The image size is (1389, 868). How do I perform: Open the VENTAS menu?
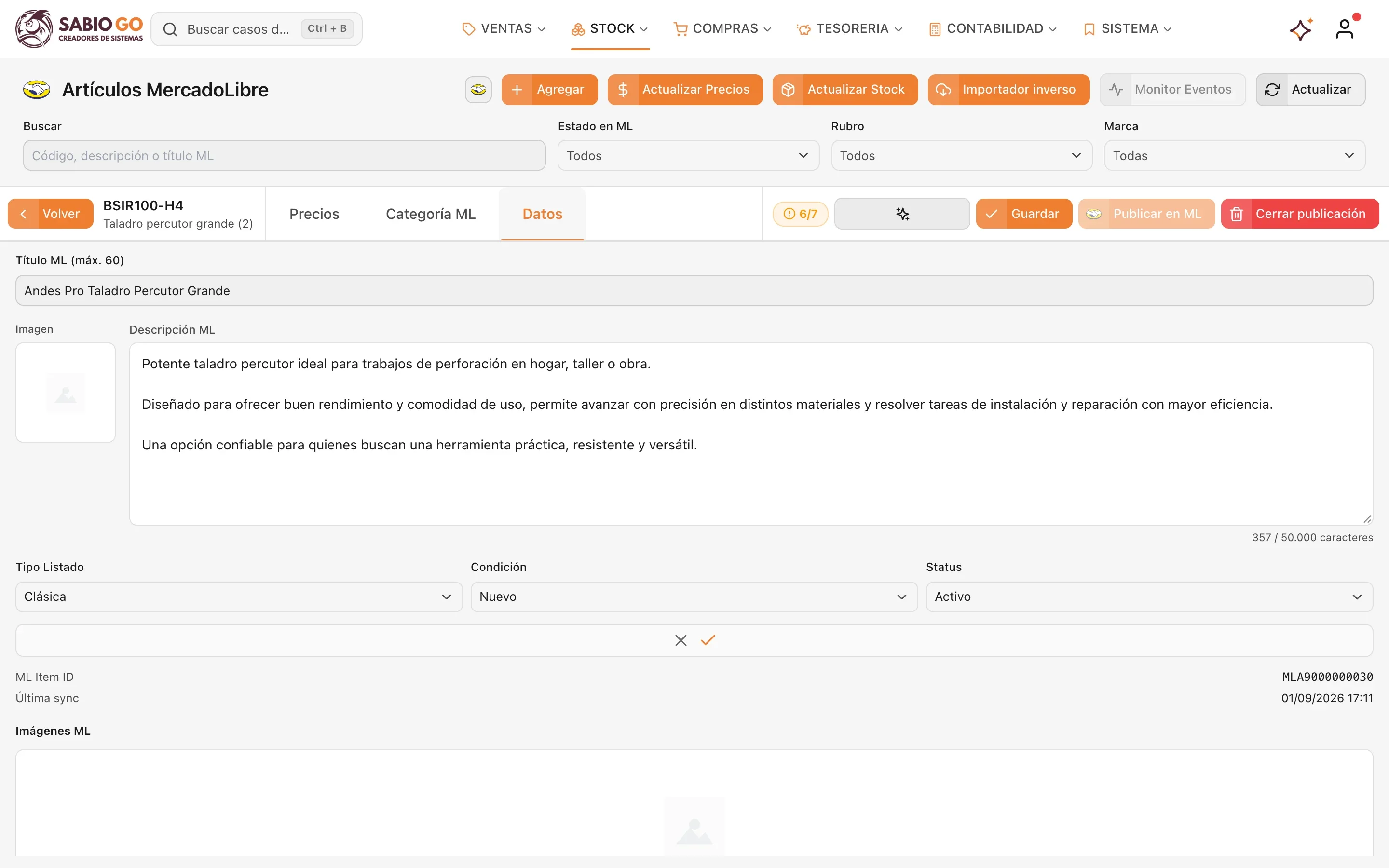pyautogui.click(x=504, y=29)
